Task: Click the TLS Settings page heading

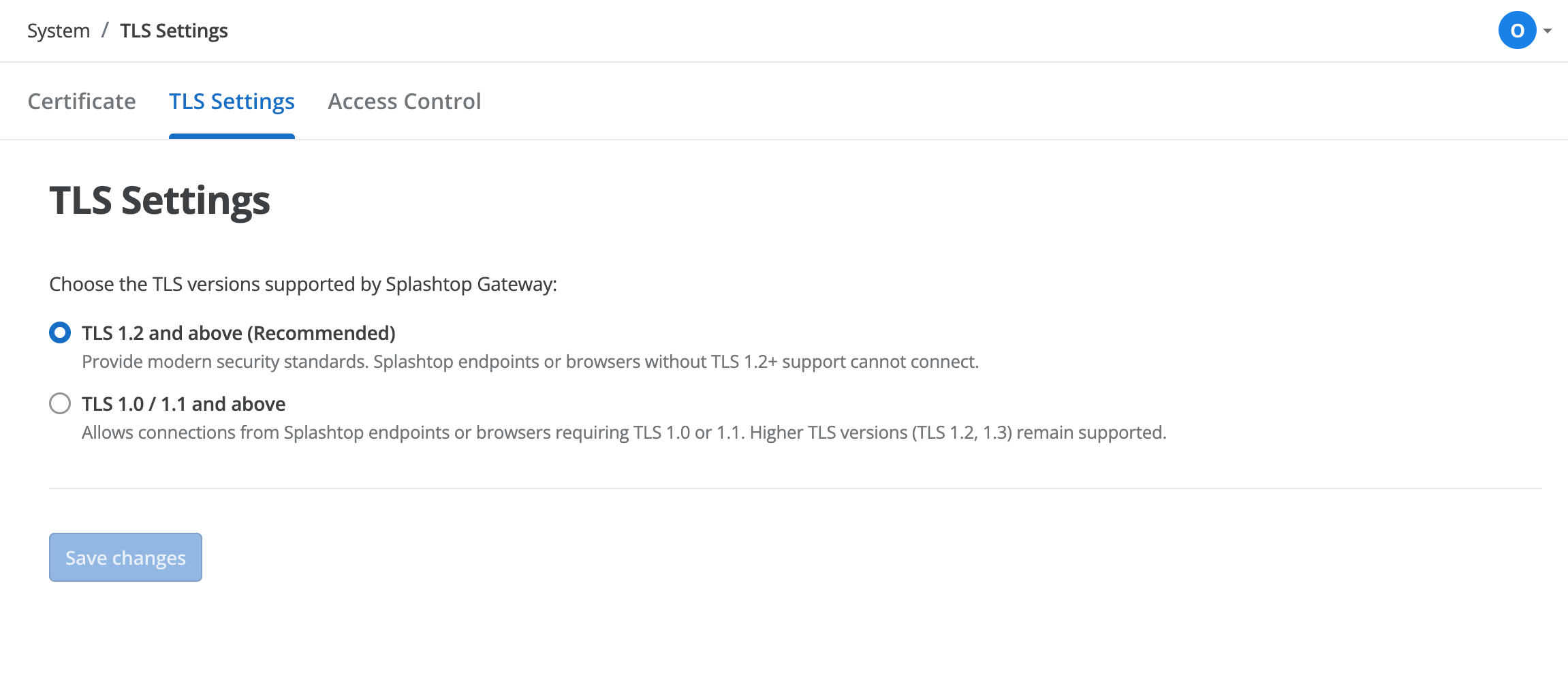Action: 159,201
